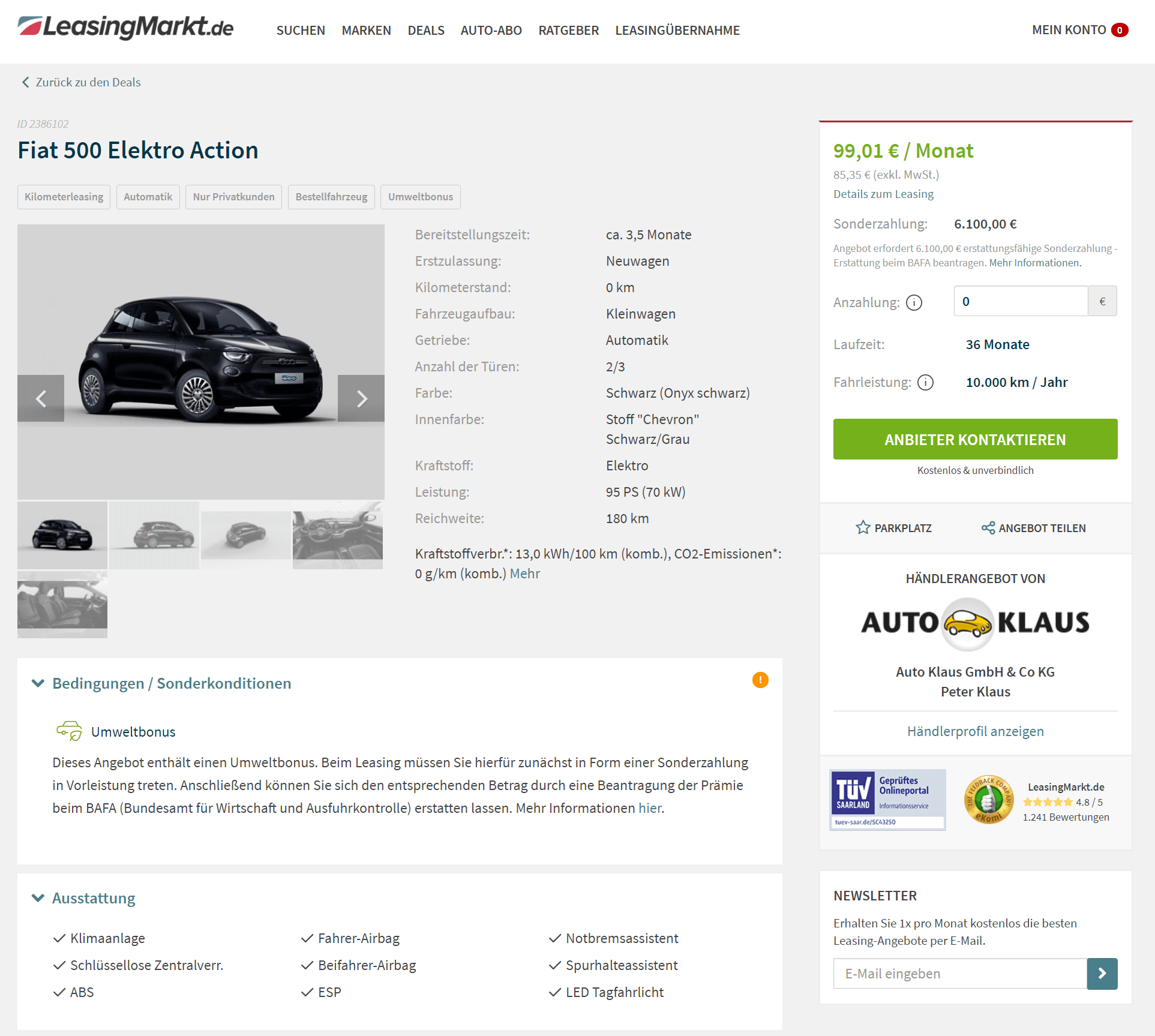Open the SUCHEN menu
Screen dimensions: 1155x1036
pos(301,30)
